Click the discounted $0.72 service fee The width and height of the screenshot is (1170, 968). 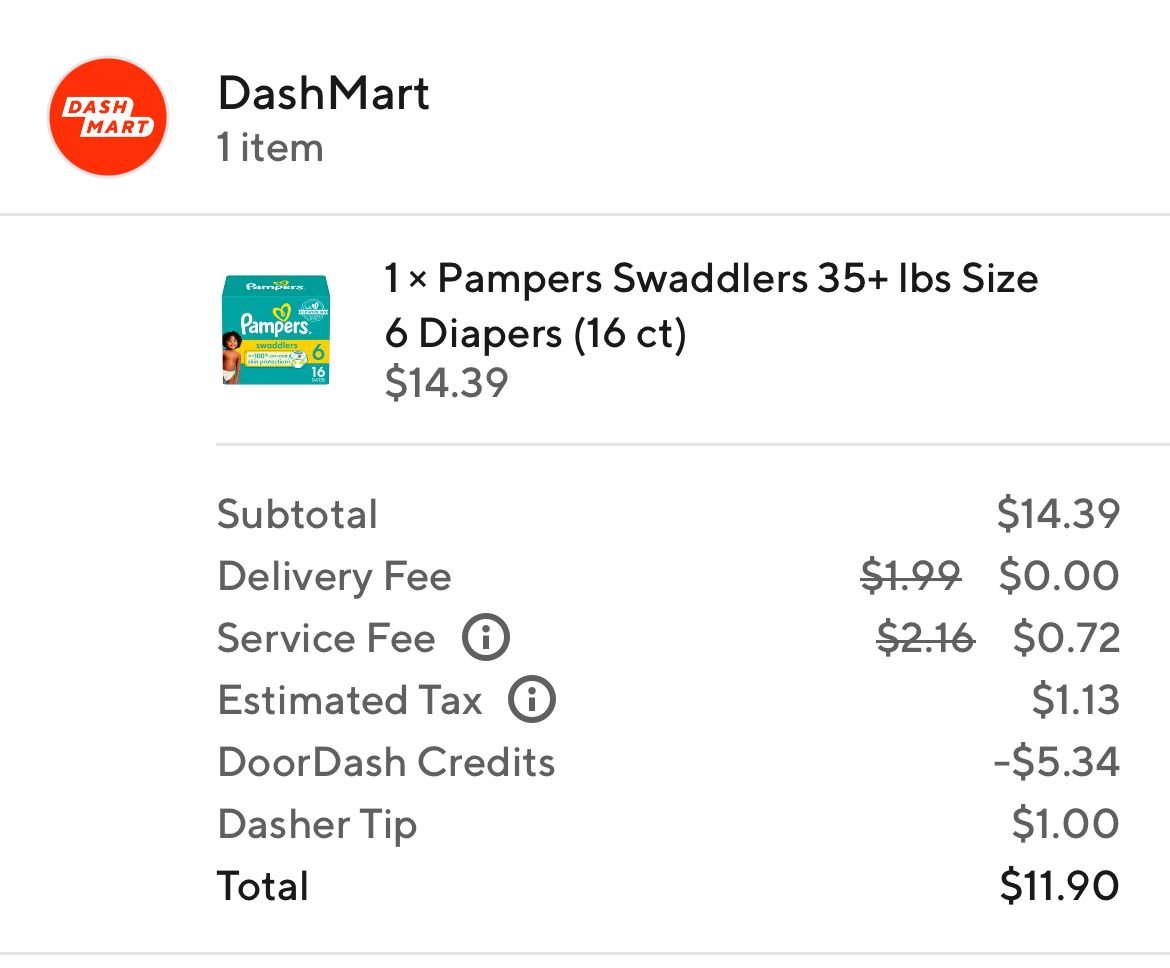[1065, 638]
